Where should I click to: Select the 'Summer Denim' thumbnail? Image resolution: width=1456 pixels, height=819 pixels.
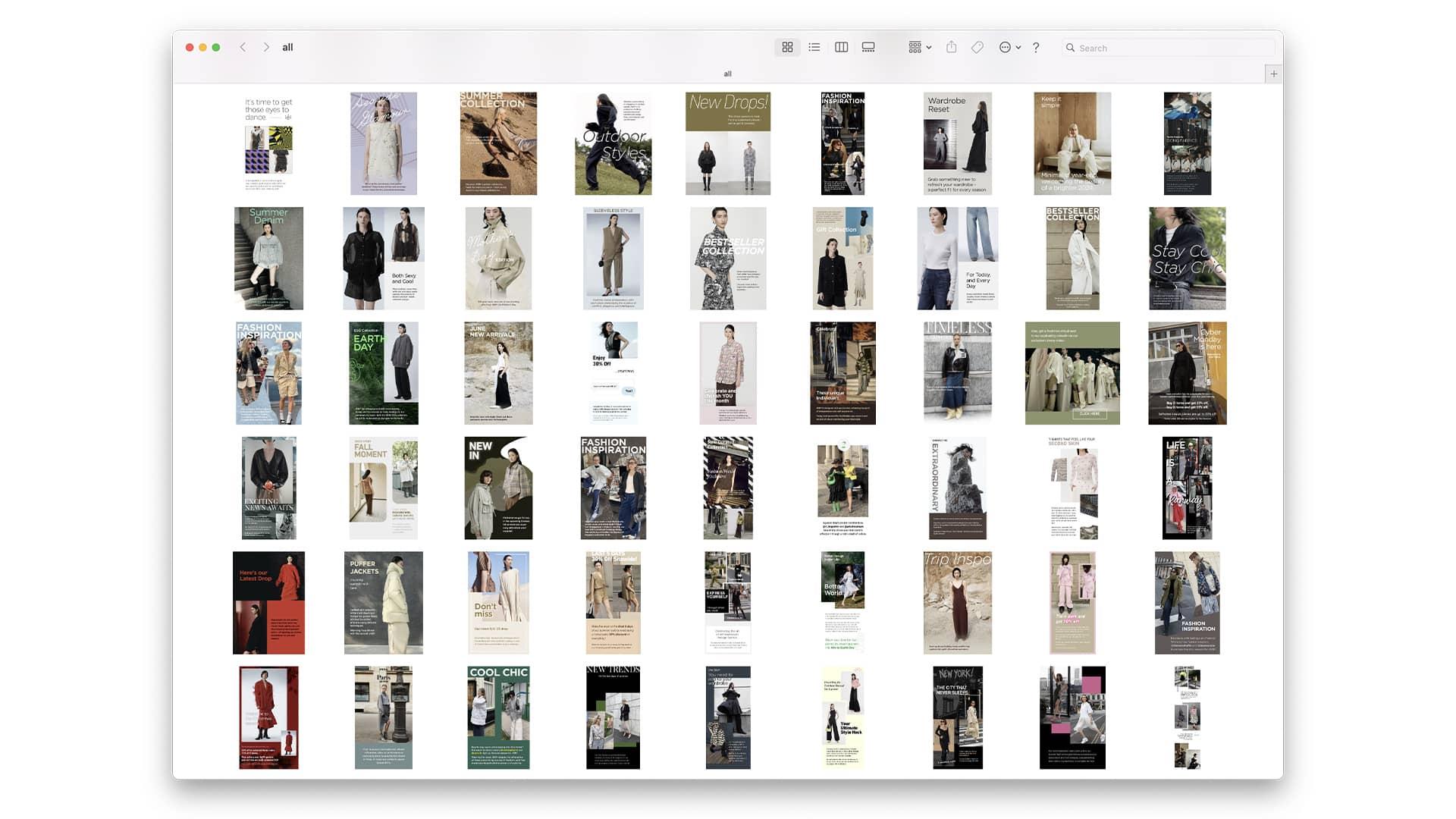268,259
